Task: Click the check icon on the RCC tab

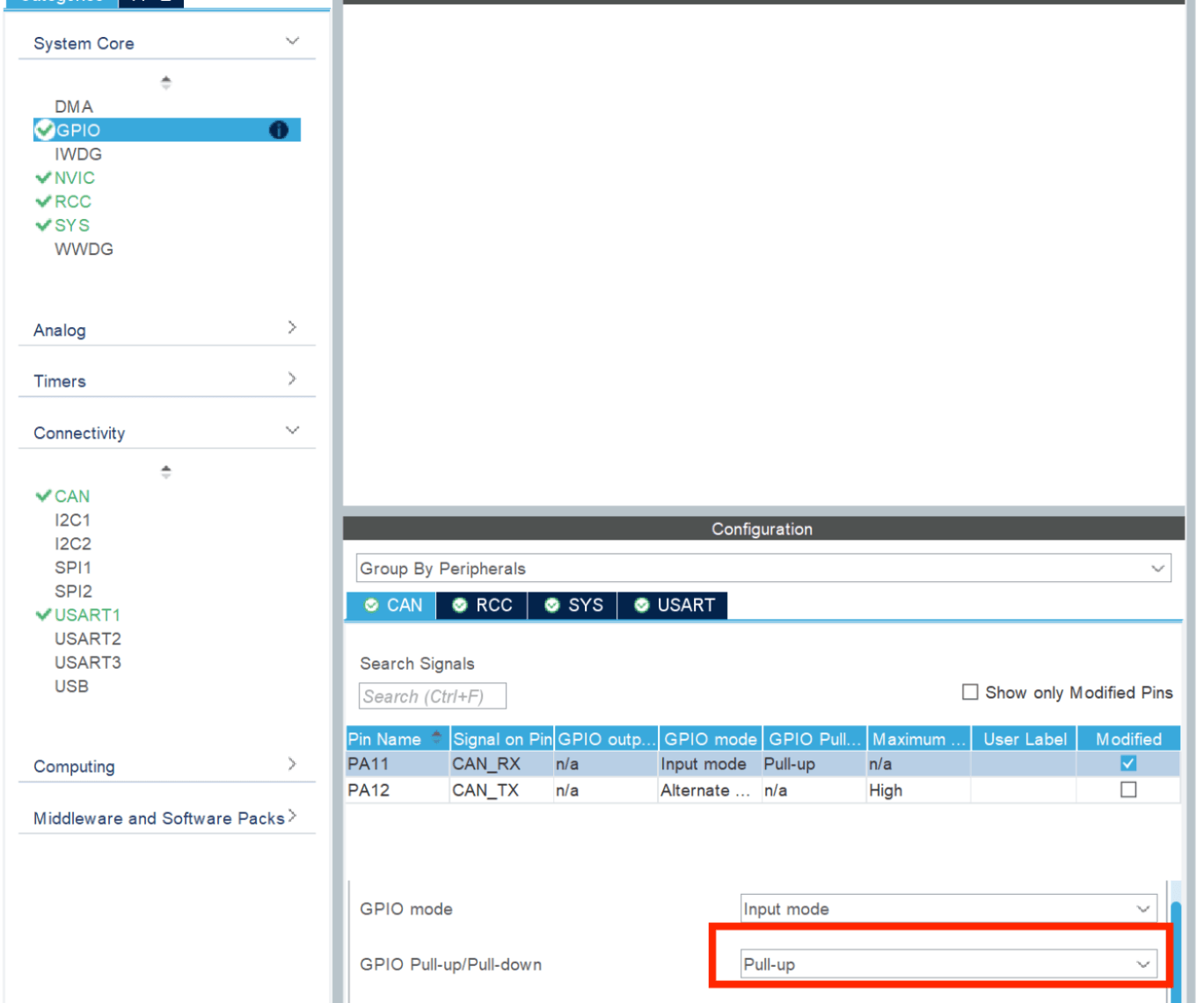Action: [x=459, y=605]
